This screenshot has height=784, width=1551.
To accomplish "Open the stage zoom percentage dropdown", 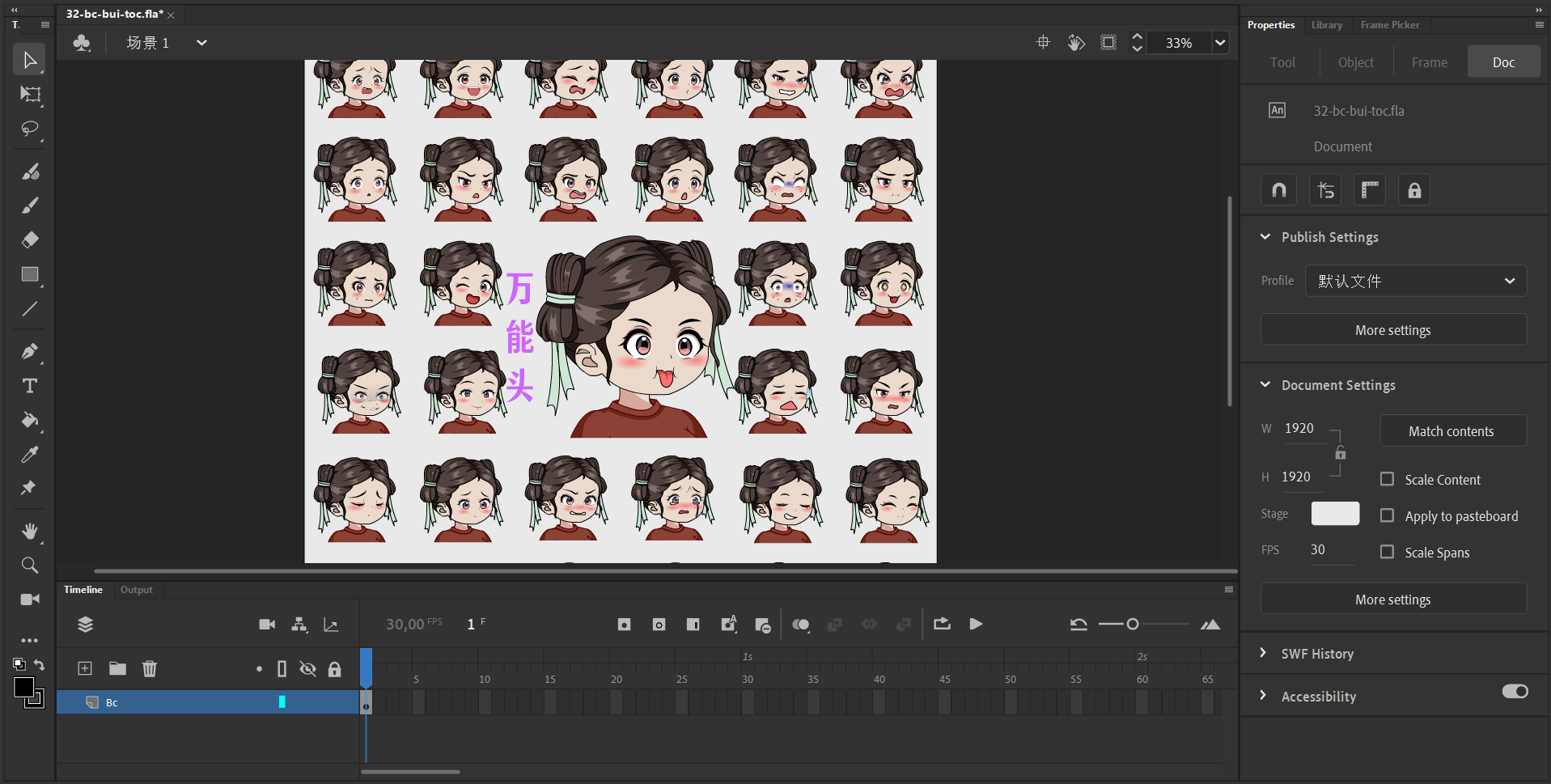I will point(1220,43).
